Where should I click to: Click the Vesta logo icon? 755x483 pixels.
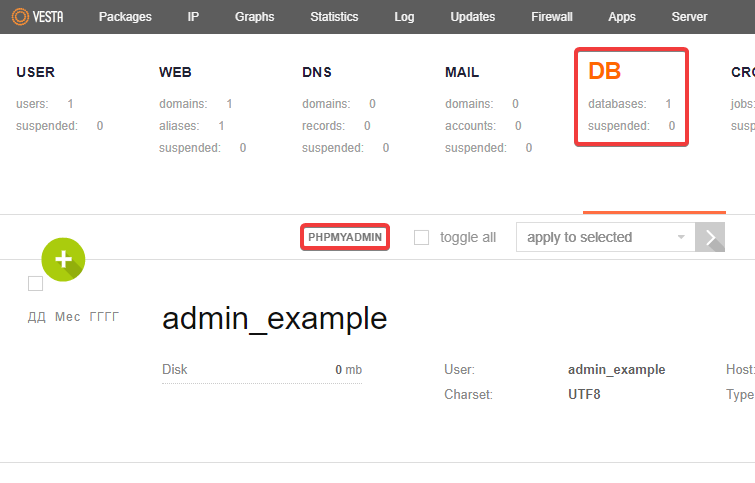pos(20,17)
